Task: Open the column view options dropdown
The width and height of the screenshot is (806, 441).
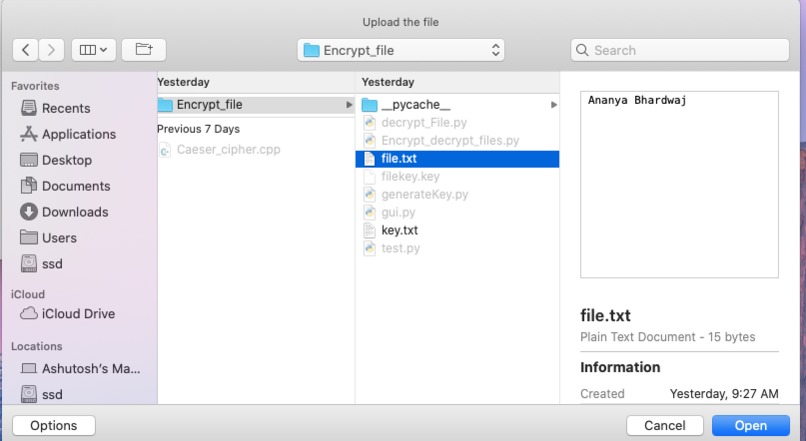Action: click(94, 50)
